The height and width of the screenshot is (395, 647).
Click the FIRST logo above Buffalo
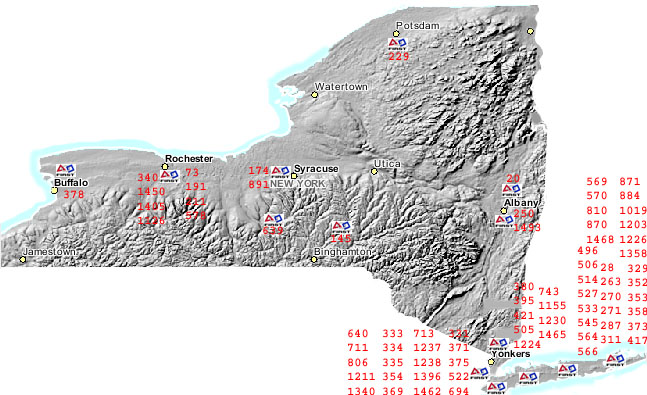[66, 170]
